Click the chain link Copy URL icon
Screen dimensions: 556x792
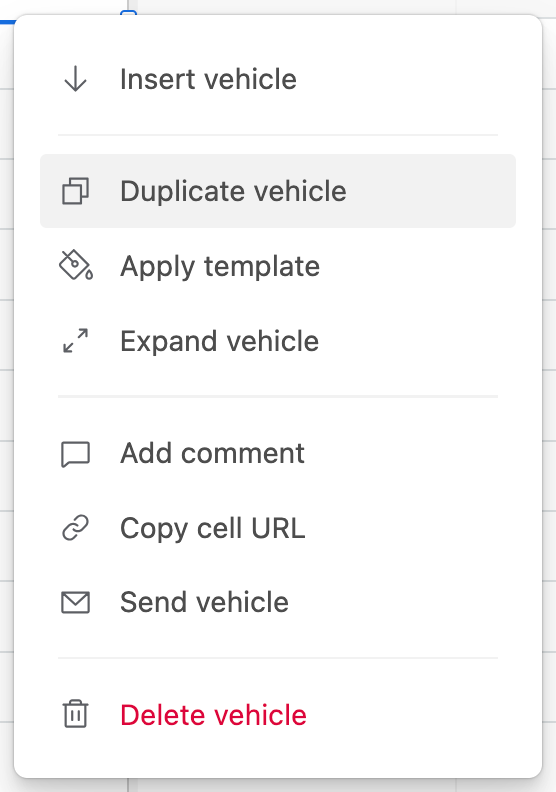pyautogui.click(x=75, y=528)
